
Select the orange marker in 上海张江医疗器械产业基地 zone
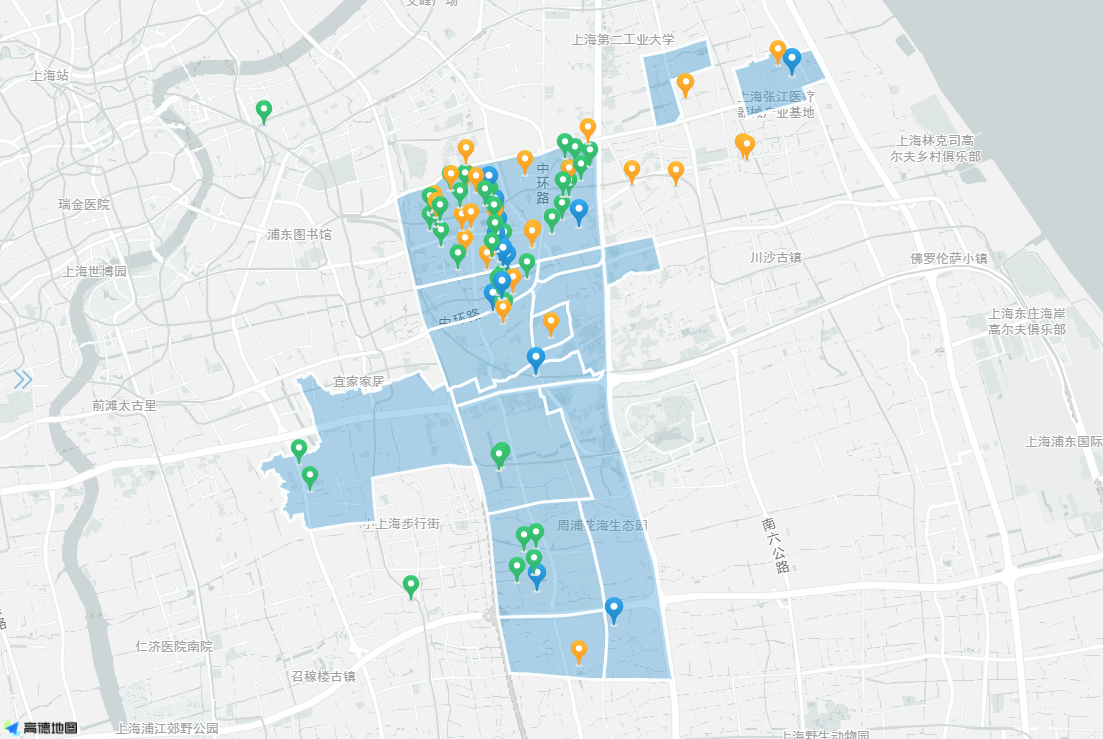point(777,52)
